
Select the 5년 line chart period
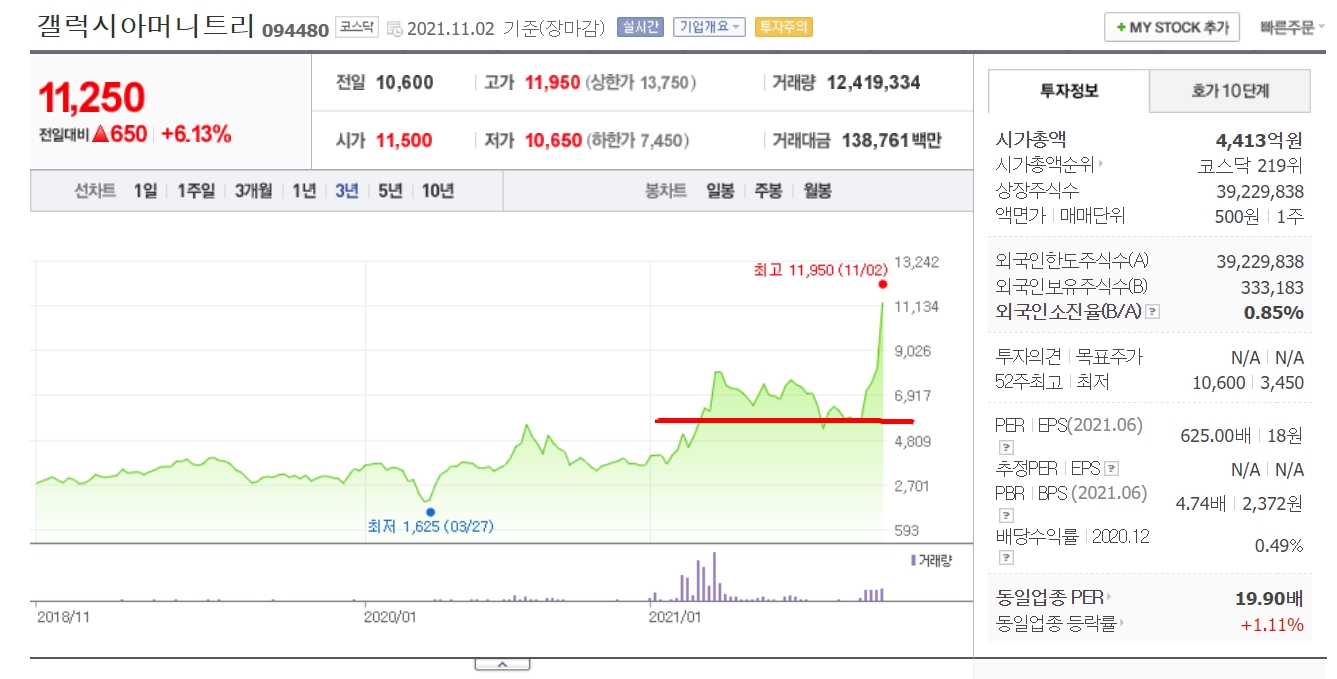coord(390,191)
